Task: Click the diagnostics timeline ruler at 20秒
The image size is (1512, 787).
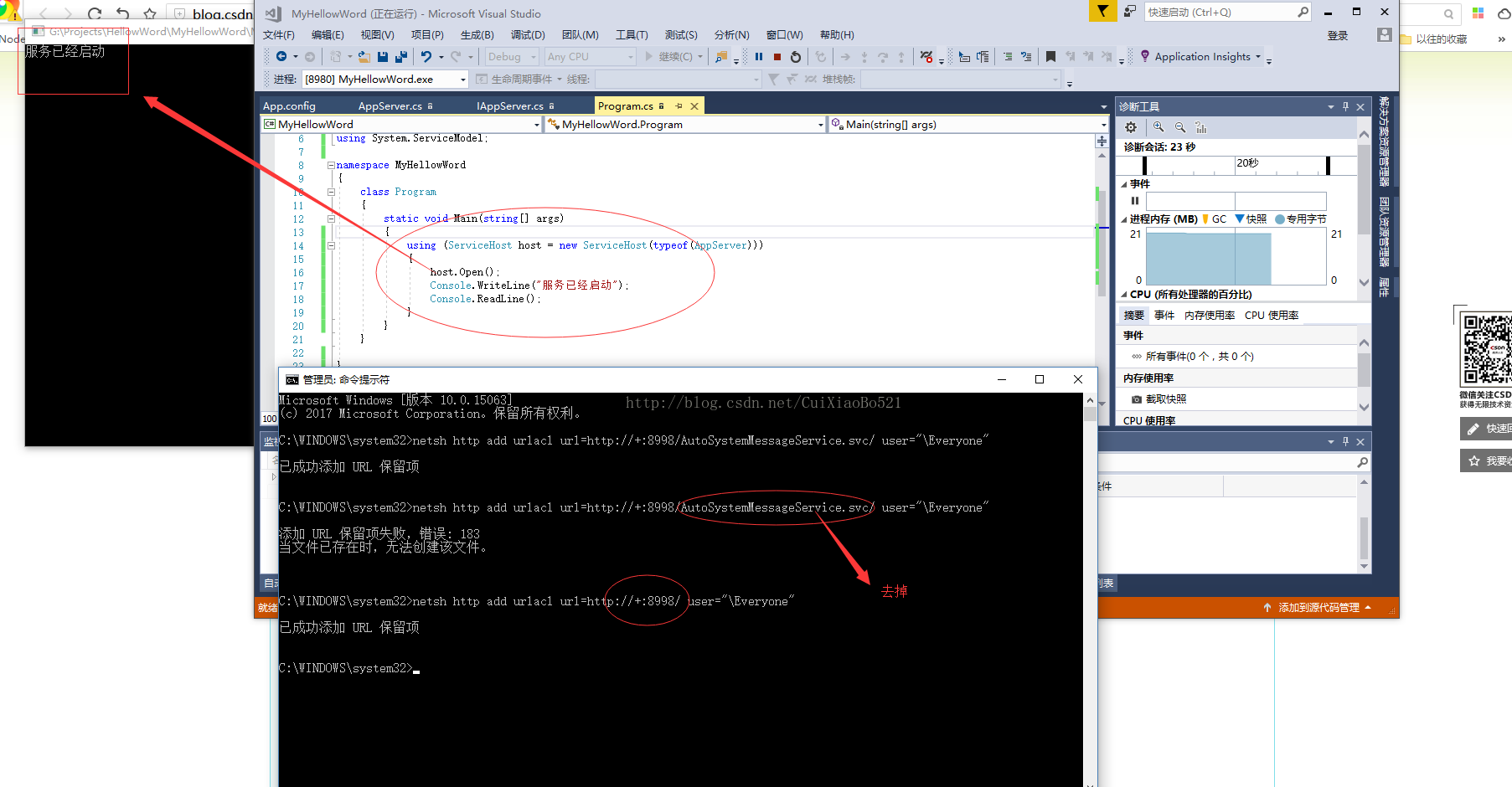Action: [1247, 163]
